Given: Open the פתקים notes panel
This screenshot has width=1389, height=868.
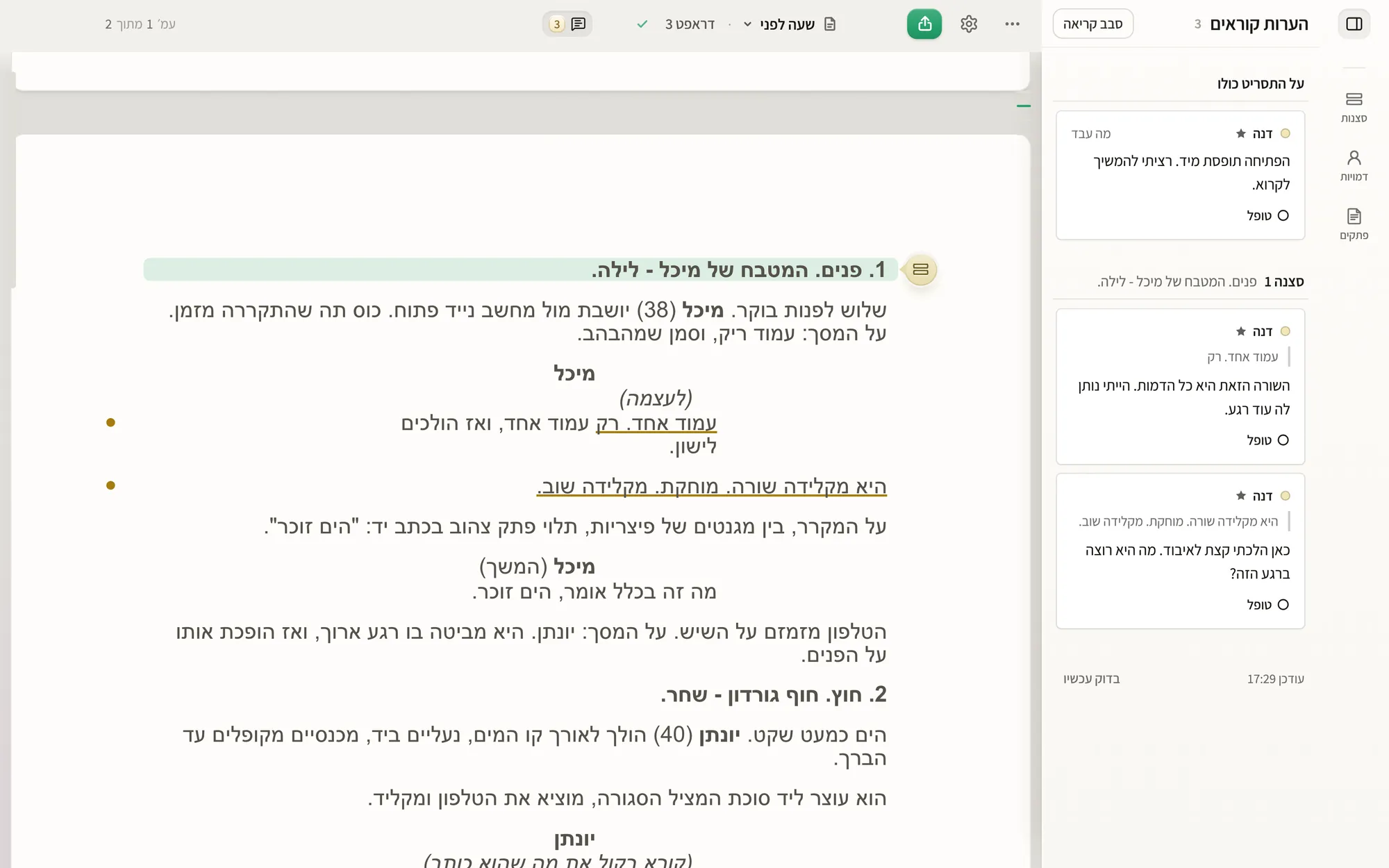Looking at the screenshot, I should pyautogui.click(x=1354, y=225).
